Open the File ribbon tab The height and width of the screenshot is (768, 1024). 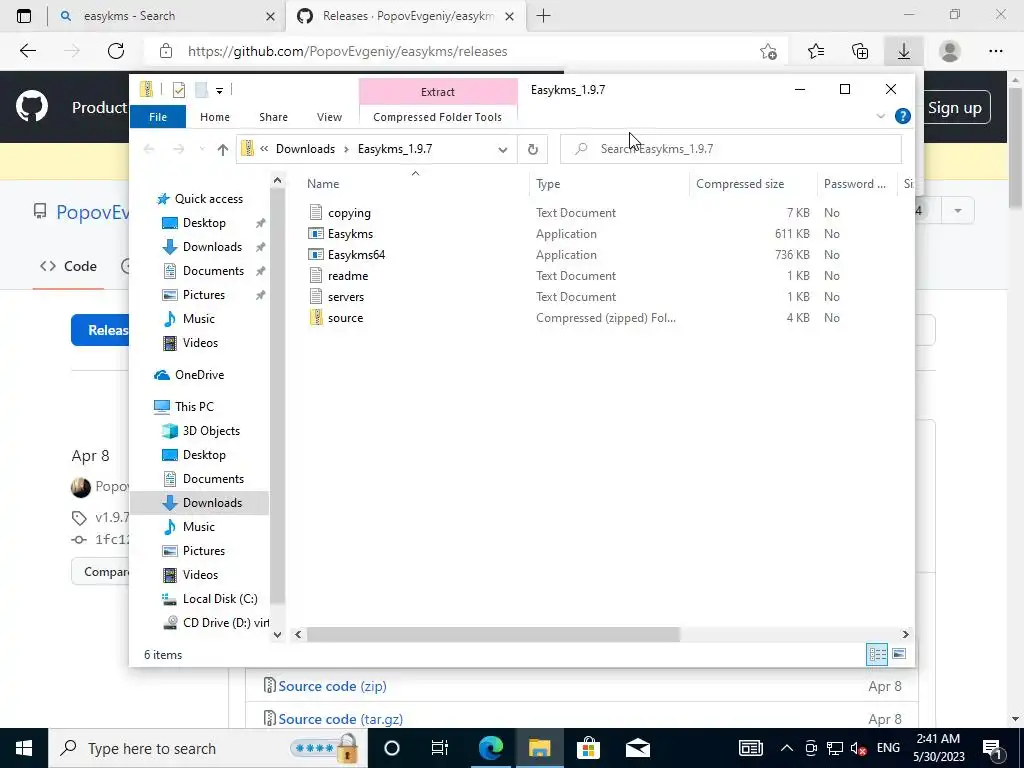point(158,117)
